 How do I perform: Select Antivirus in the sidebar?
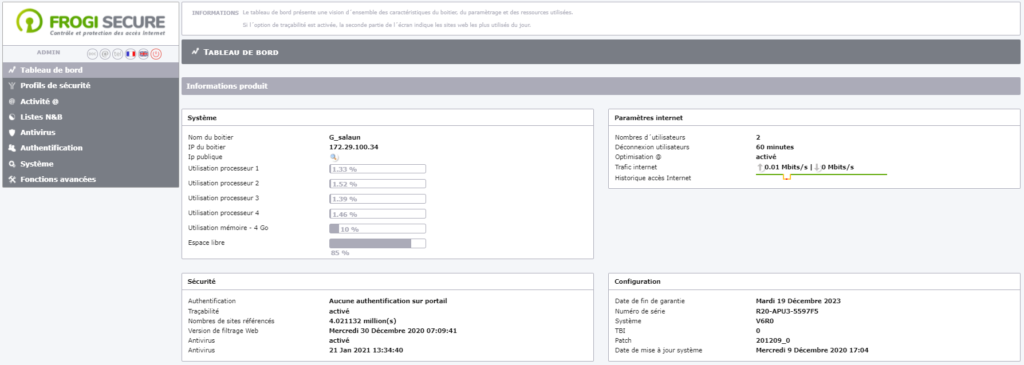[91, 133]
